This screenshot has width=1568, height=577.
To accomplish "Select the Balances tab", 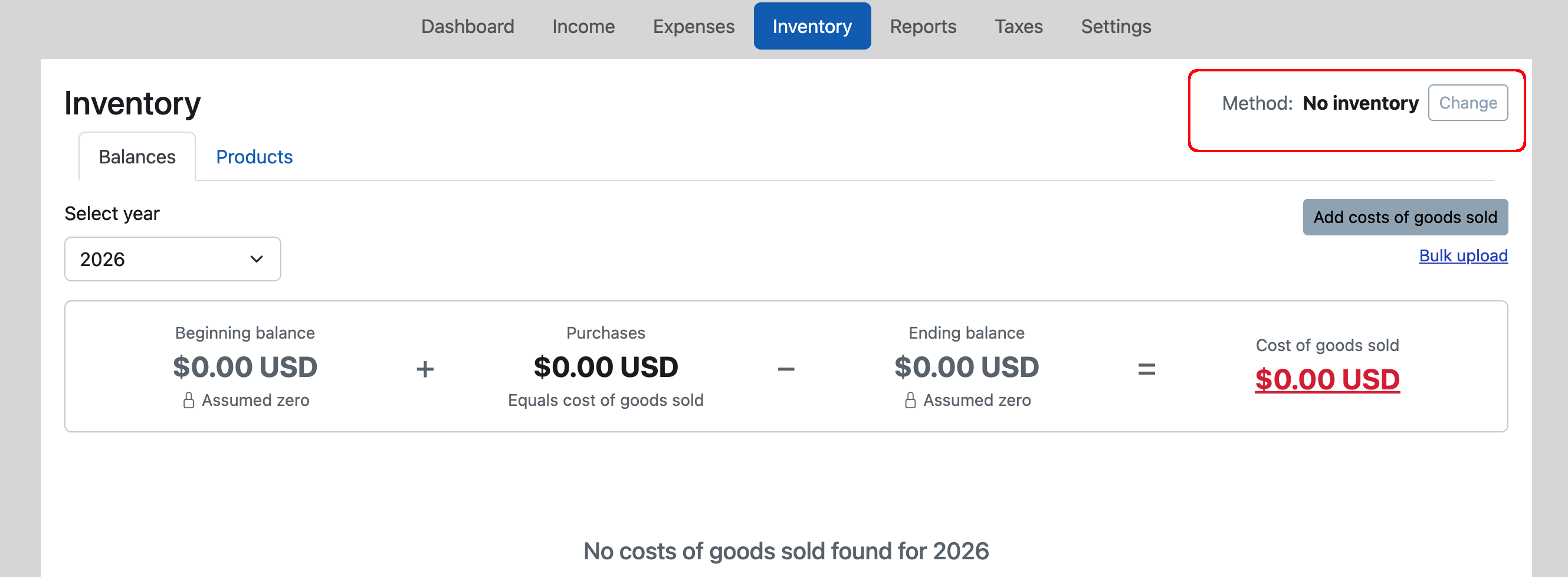I will (137, 157).
